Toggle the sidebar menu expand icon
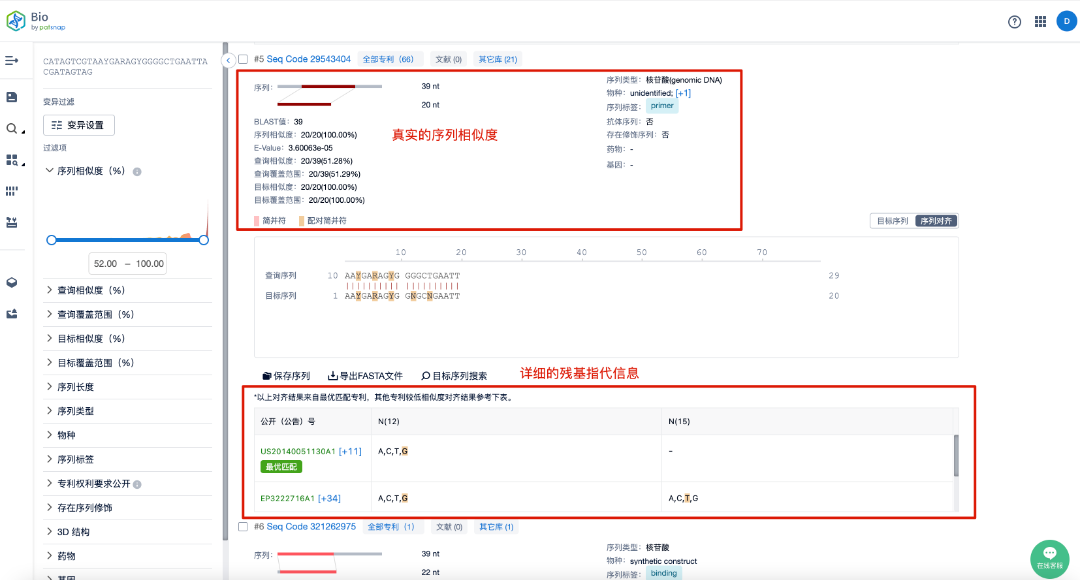 [x=12, y=61]
